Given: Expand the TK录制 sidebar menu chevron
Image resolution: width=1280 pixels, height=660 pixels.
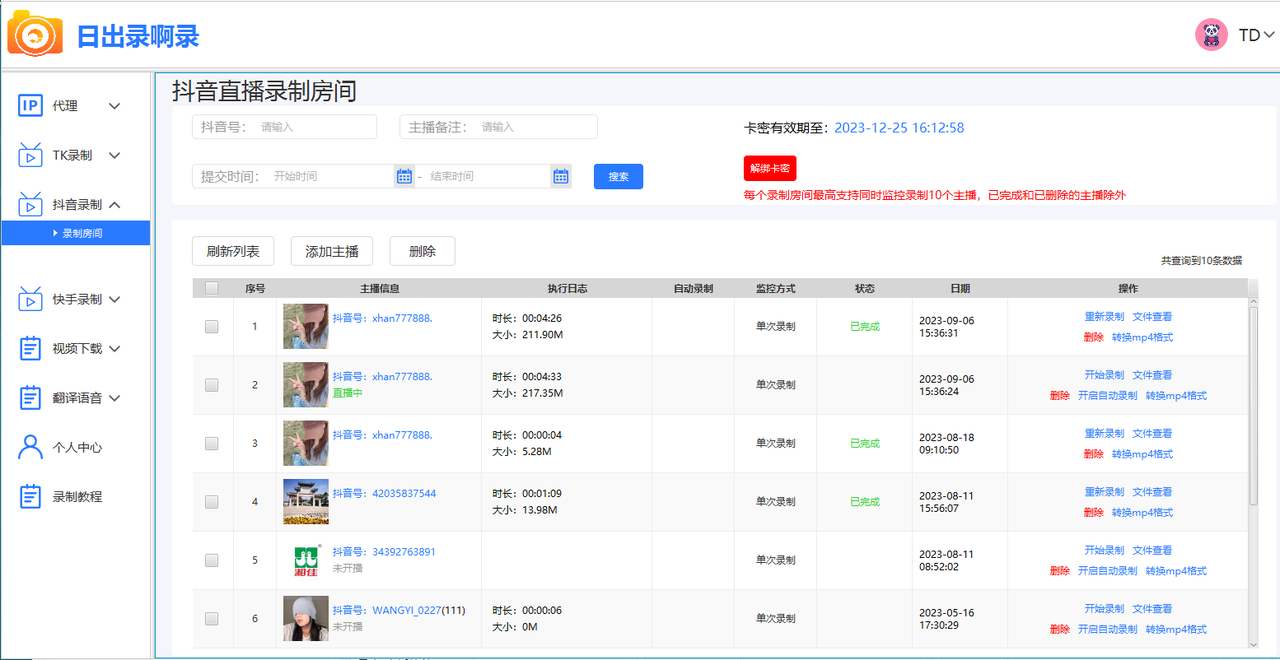Looking at the screenshot, I should [x=114, y=155].
